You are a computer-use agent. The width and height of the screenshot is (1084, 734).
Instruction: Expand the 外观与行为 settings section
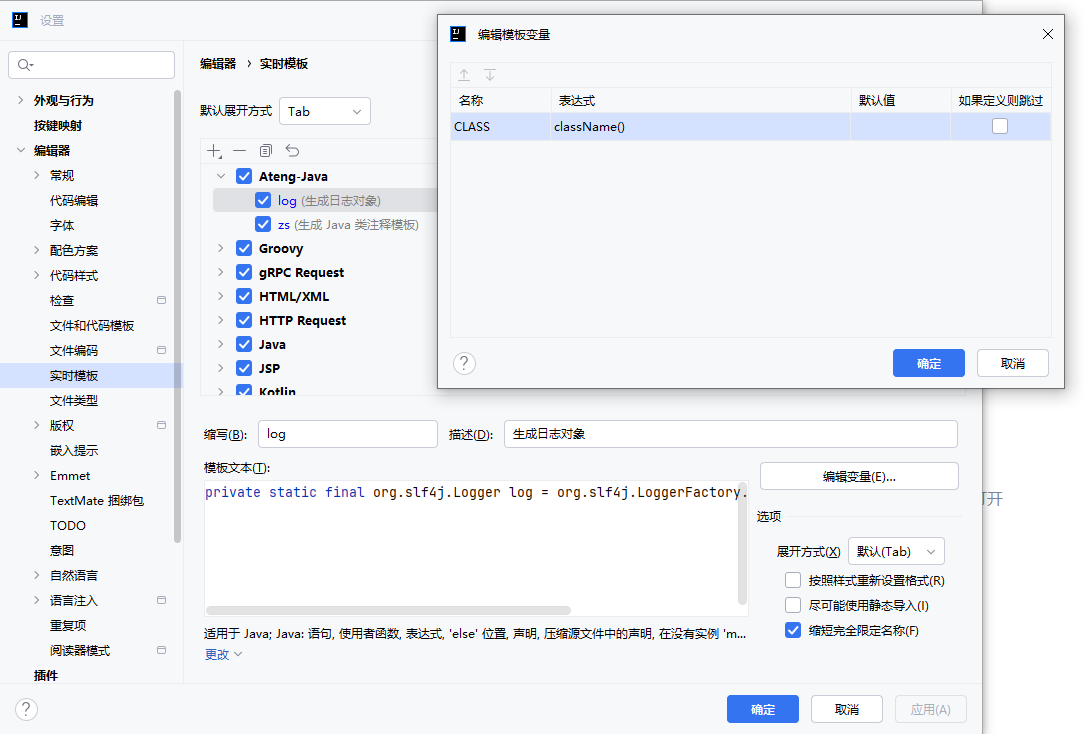pyautogui.click(x=21, y=100)
